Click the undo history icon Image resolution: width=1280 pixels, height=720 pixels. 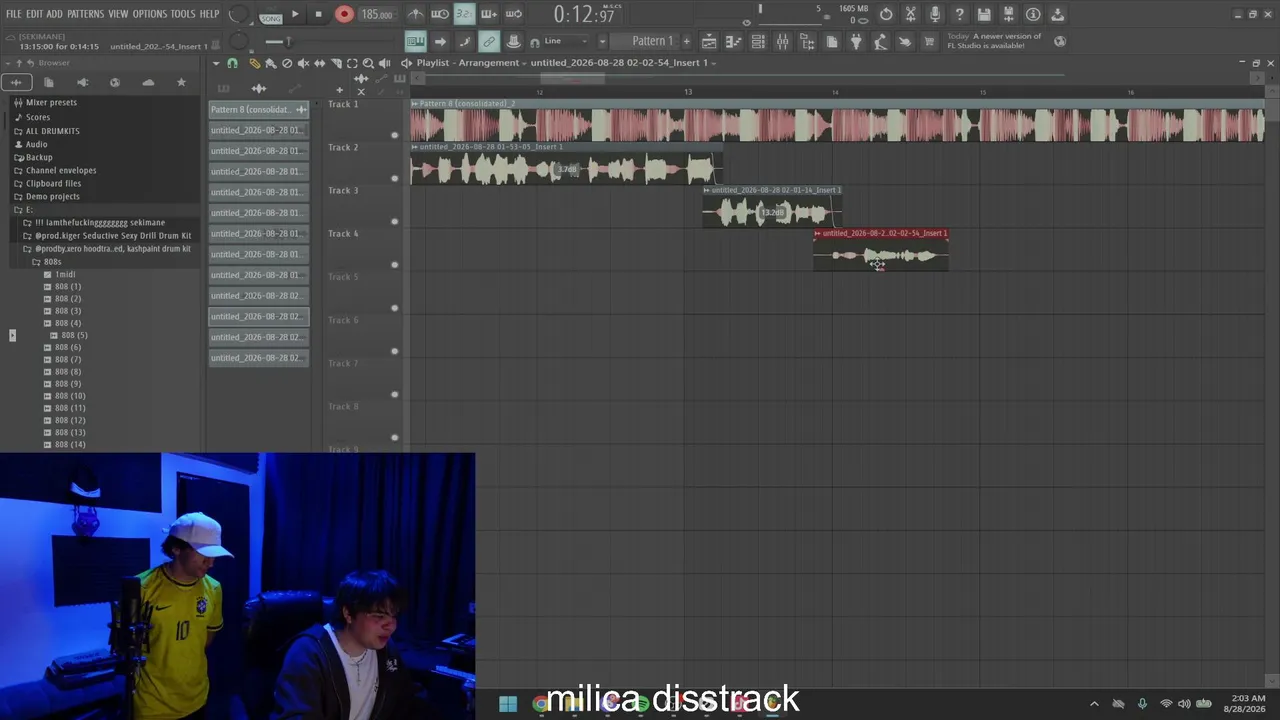(x=886, y=14)
